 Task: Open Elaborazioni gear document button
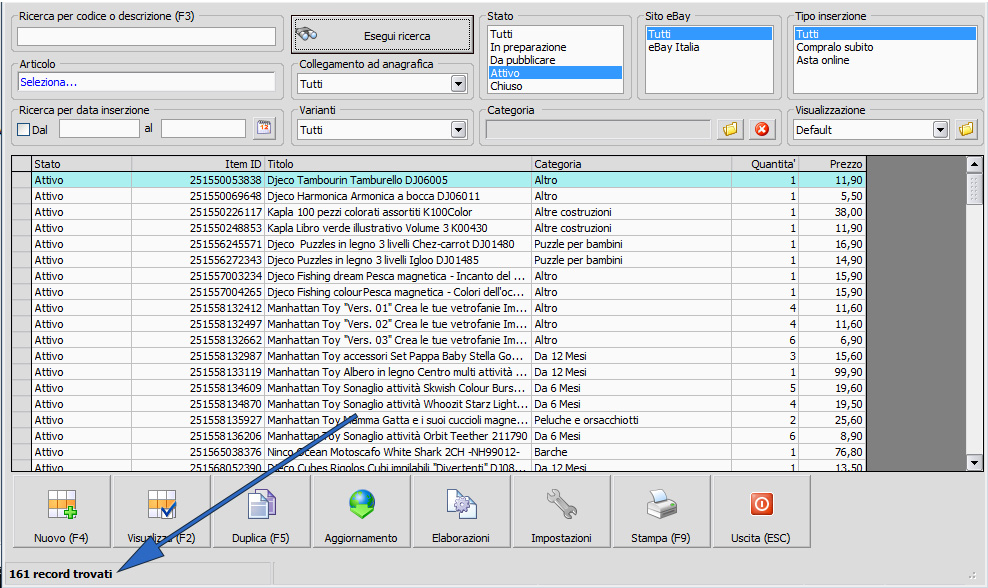461,511
